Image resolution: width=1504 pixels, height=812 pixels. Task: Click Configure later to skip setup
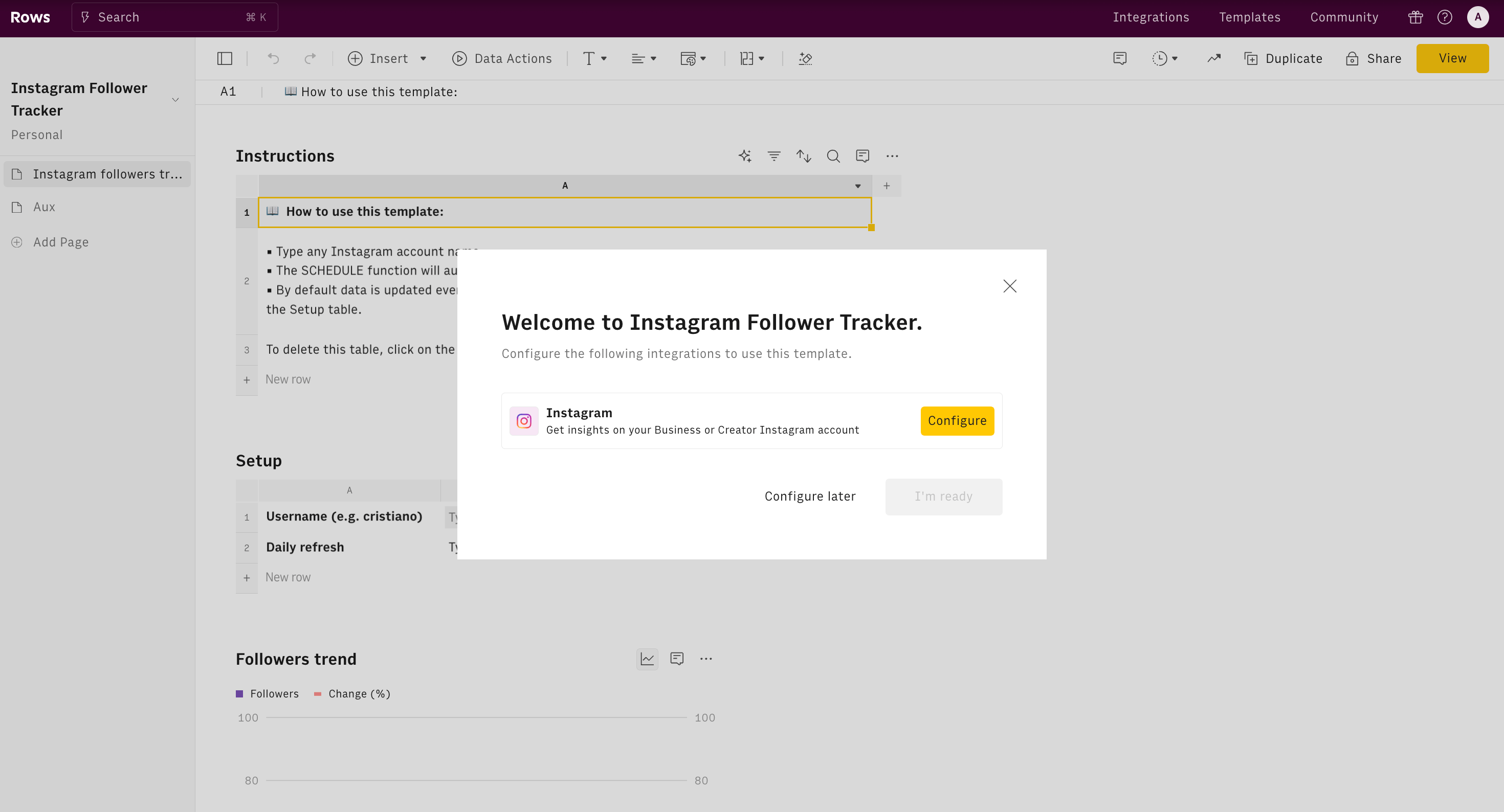810,496
